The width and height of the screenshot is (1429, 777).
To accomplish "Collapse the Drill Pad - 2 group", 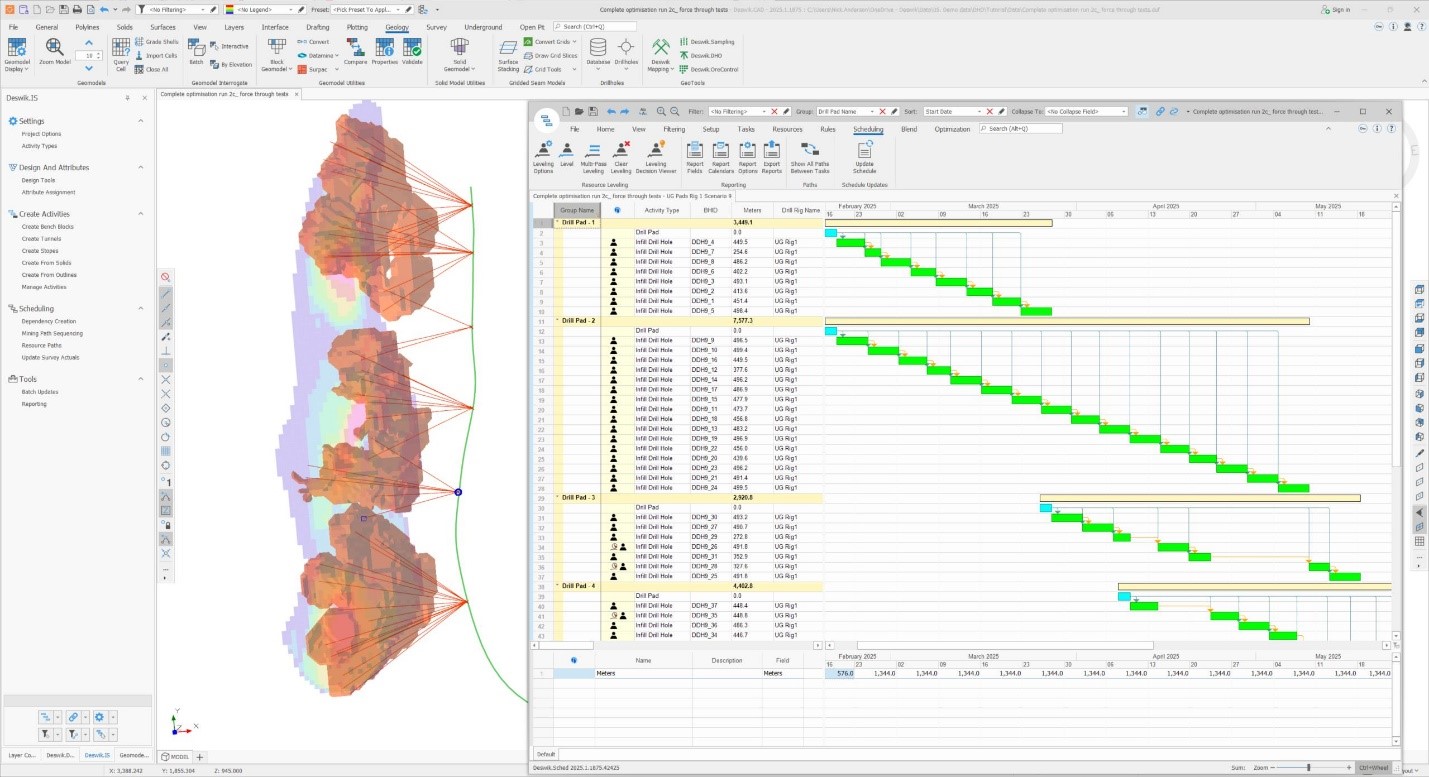I will (x=557, y=321).
